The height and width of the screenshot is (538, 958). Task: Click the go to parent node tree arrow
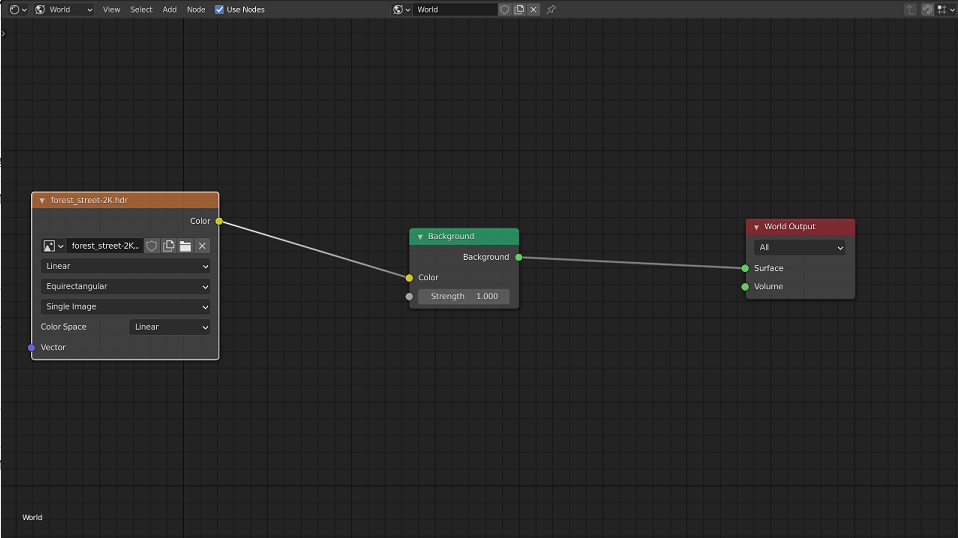point(910,9)
